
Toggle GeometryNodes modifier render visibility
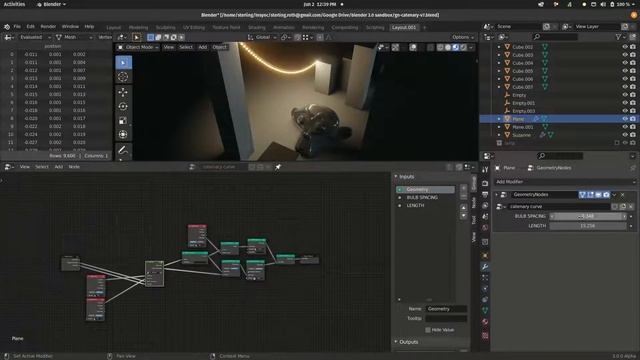[x=606, y=195]
